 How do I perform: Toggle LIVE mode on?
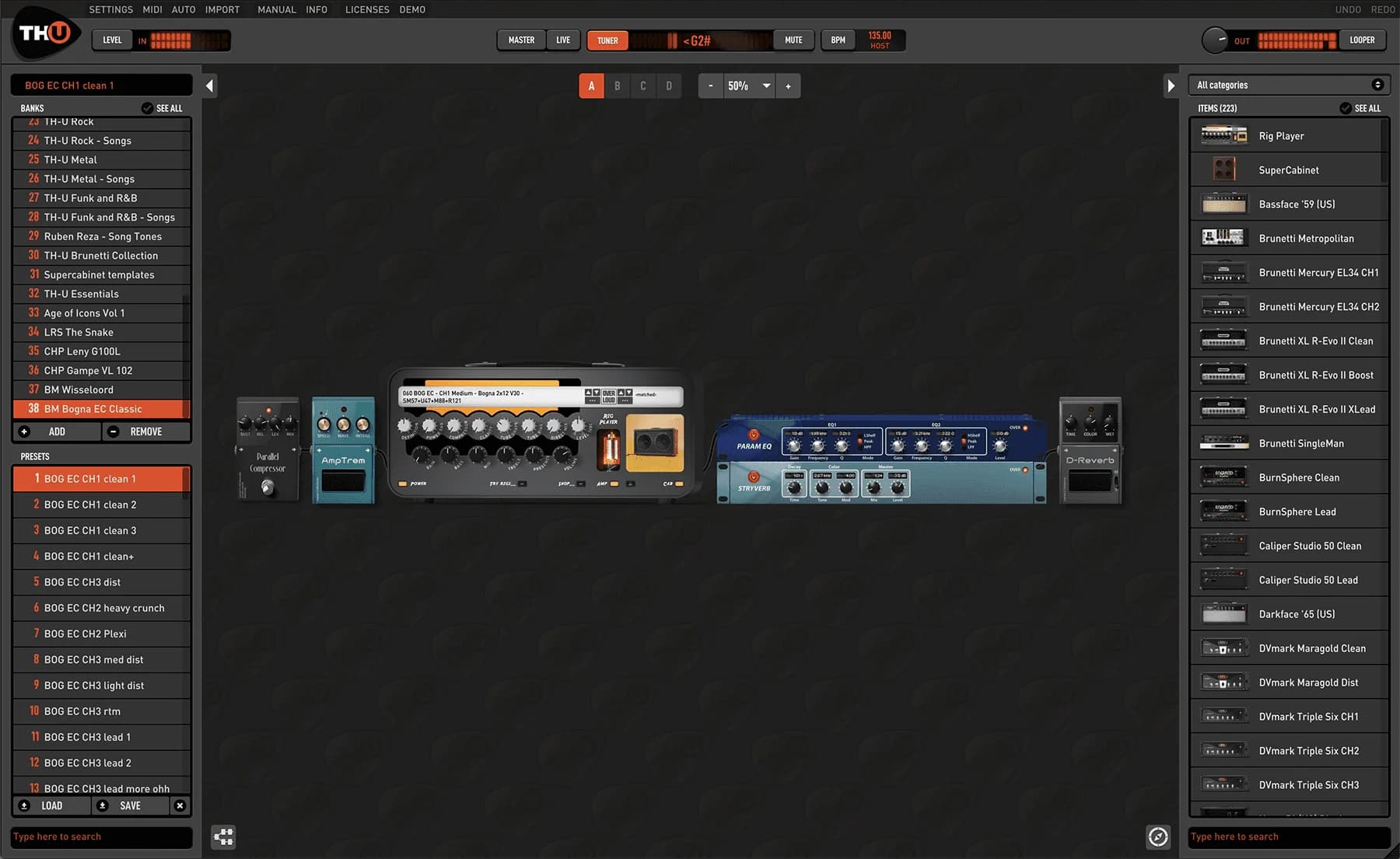coord(562,40)
